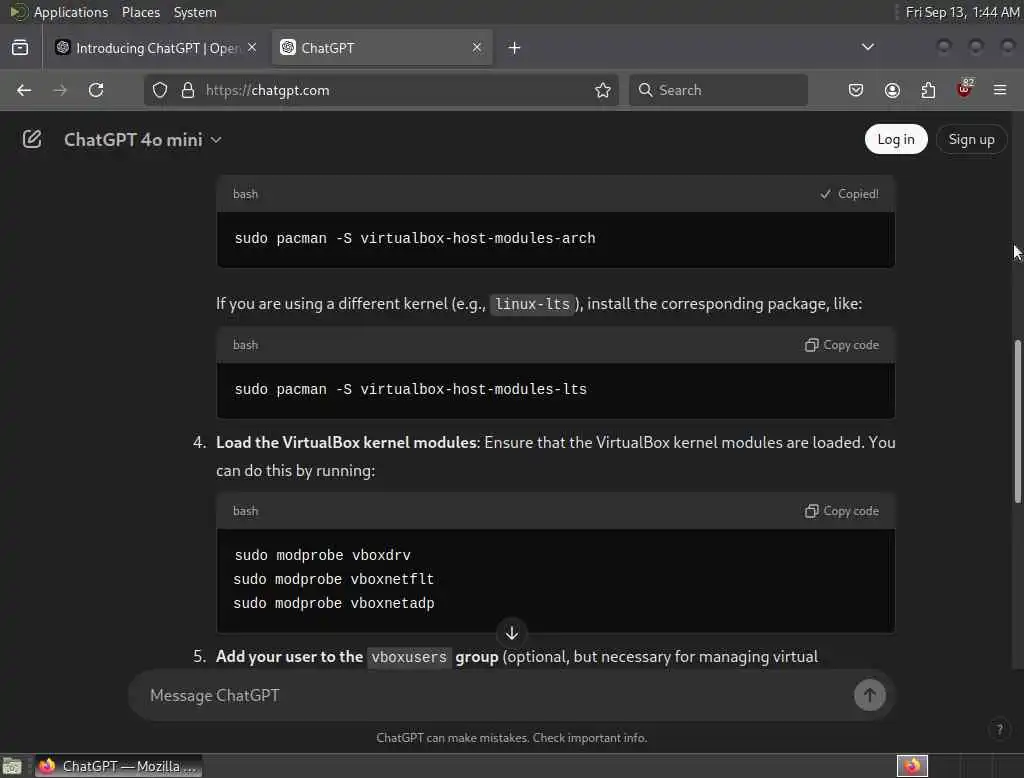Close the Introducing ChatGPT tab
Viewport: 1024px width, 778px height.
coord(252,48)
